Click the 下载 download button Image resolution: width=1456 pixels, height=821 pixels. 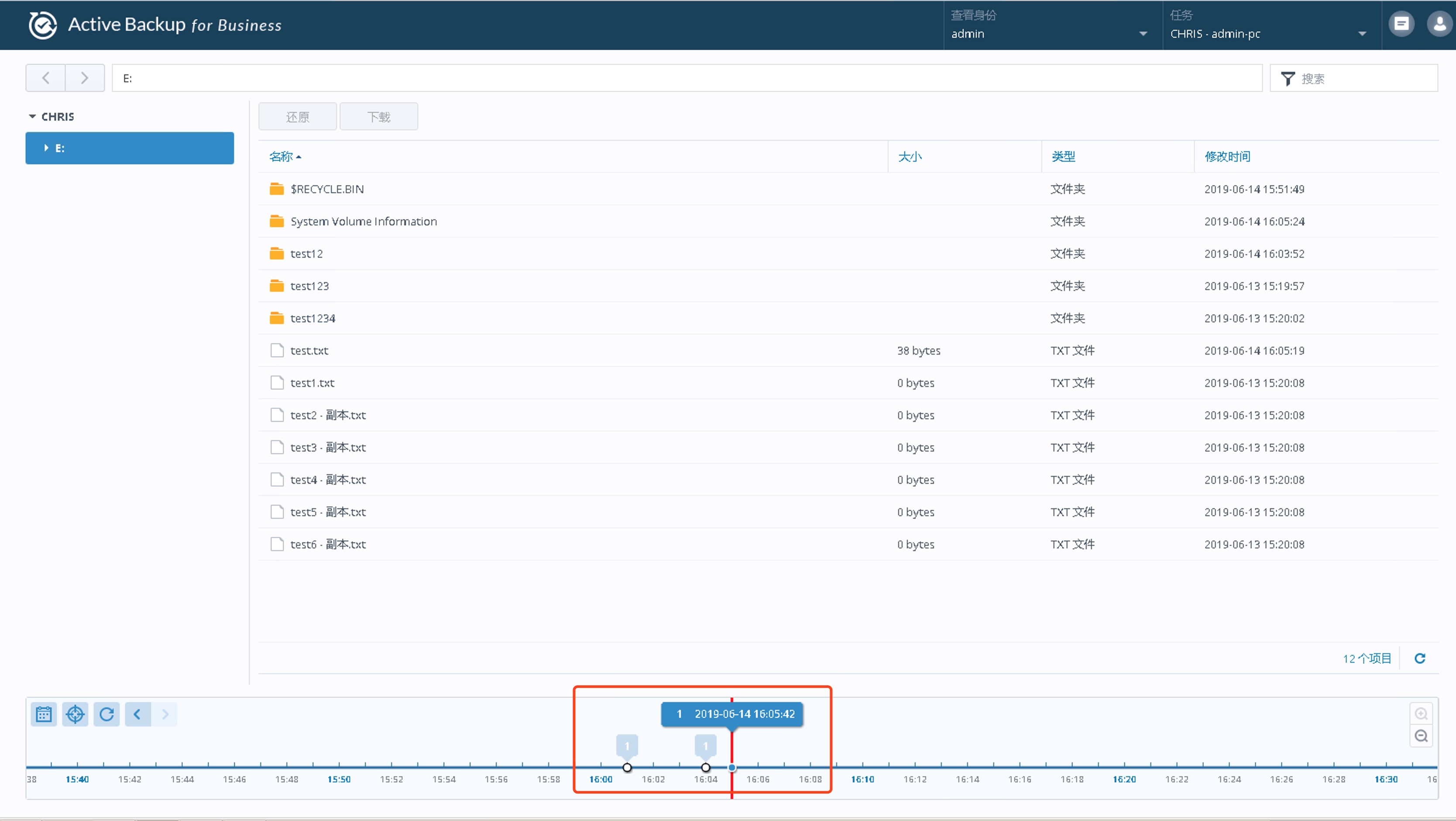click(x=379, y=117)
